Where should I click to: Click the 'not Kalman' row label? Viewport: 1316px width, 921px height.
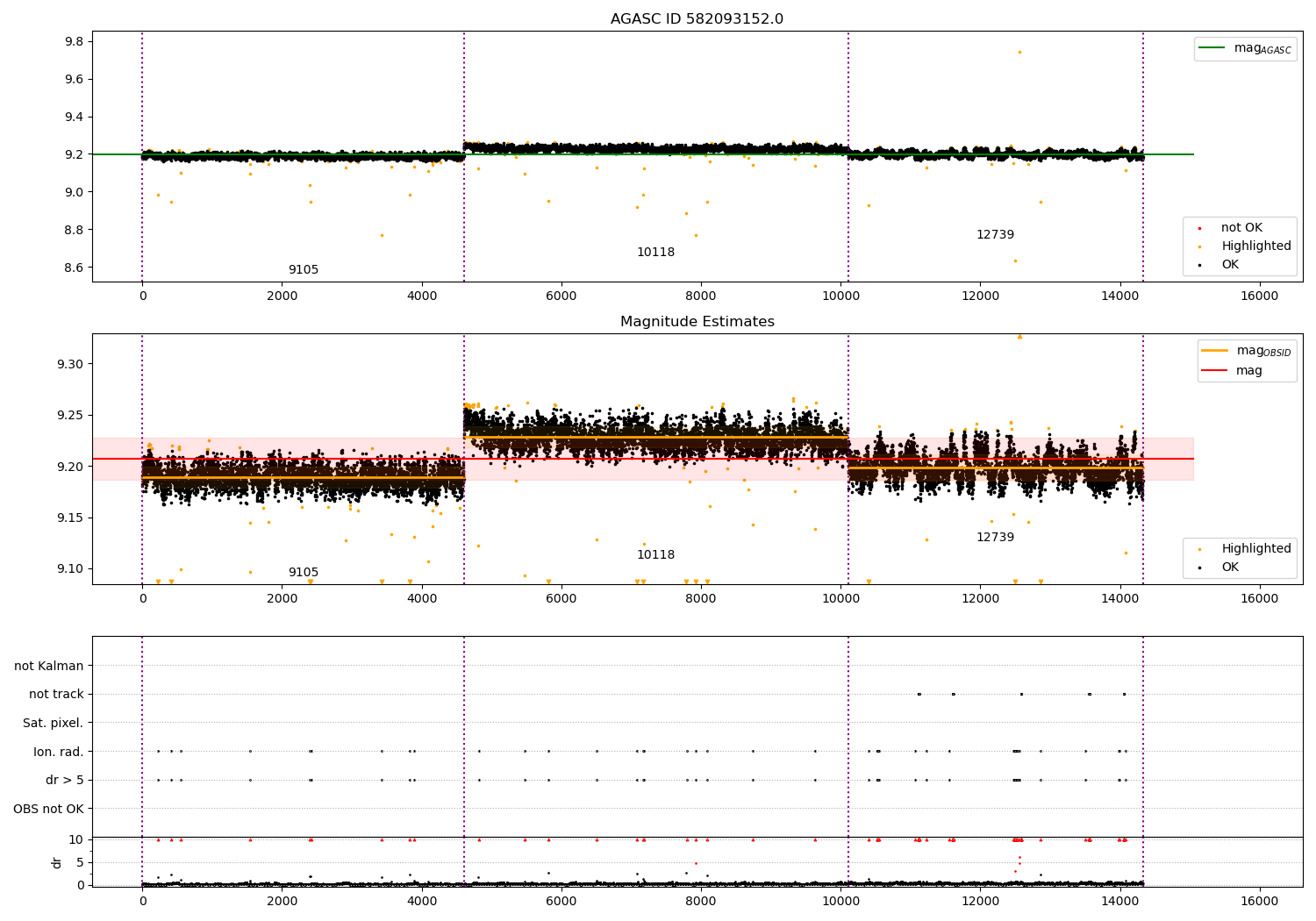pos(49,666)
